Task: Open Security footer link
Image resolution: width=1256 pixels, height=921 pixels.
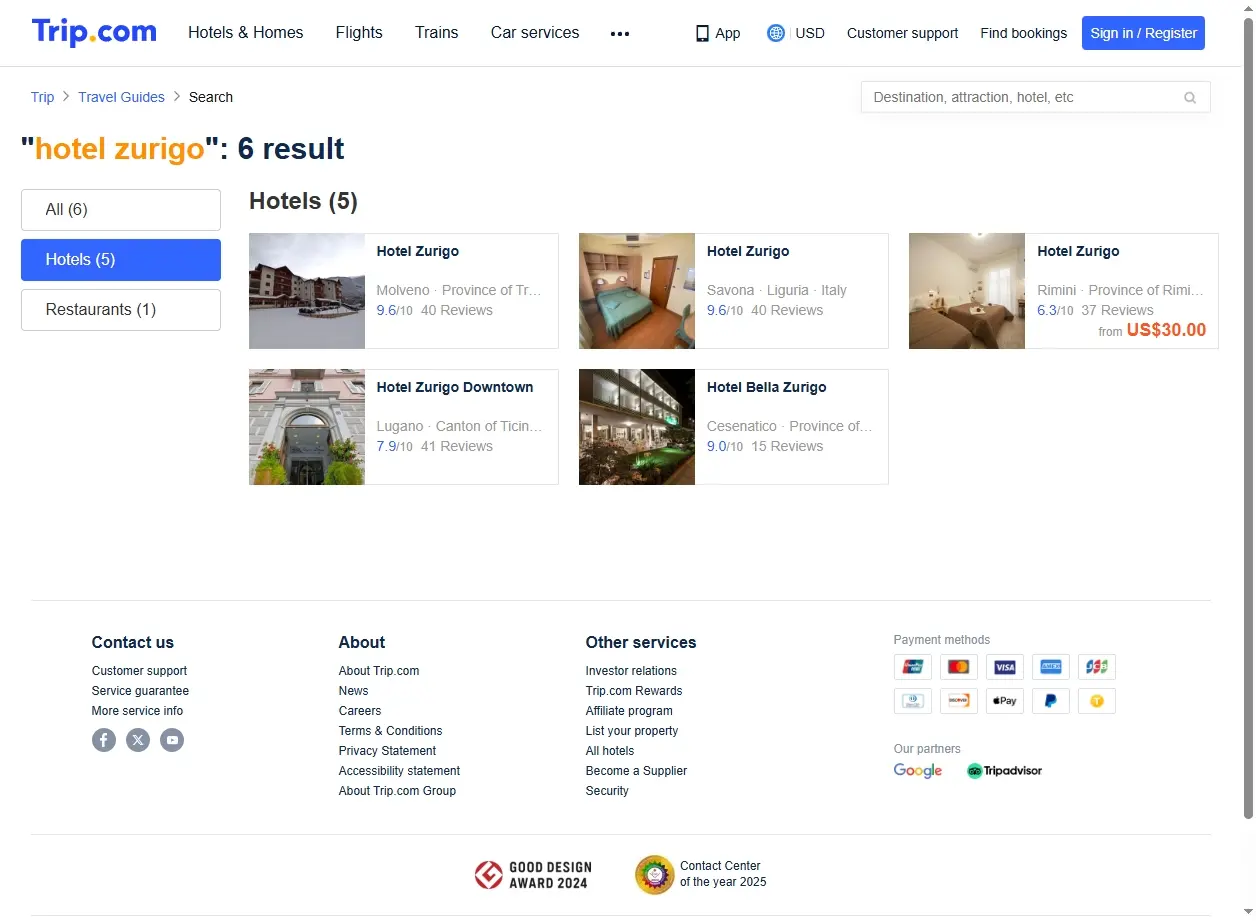Action: [607, 791]
